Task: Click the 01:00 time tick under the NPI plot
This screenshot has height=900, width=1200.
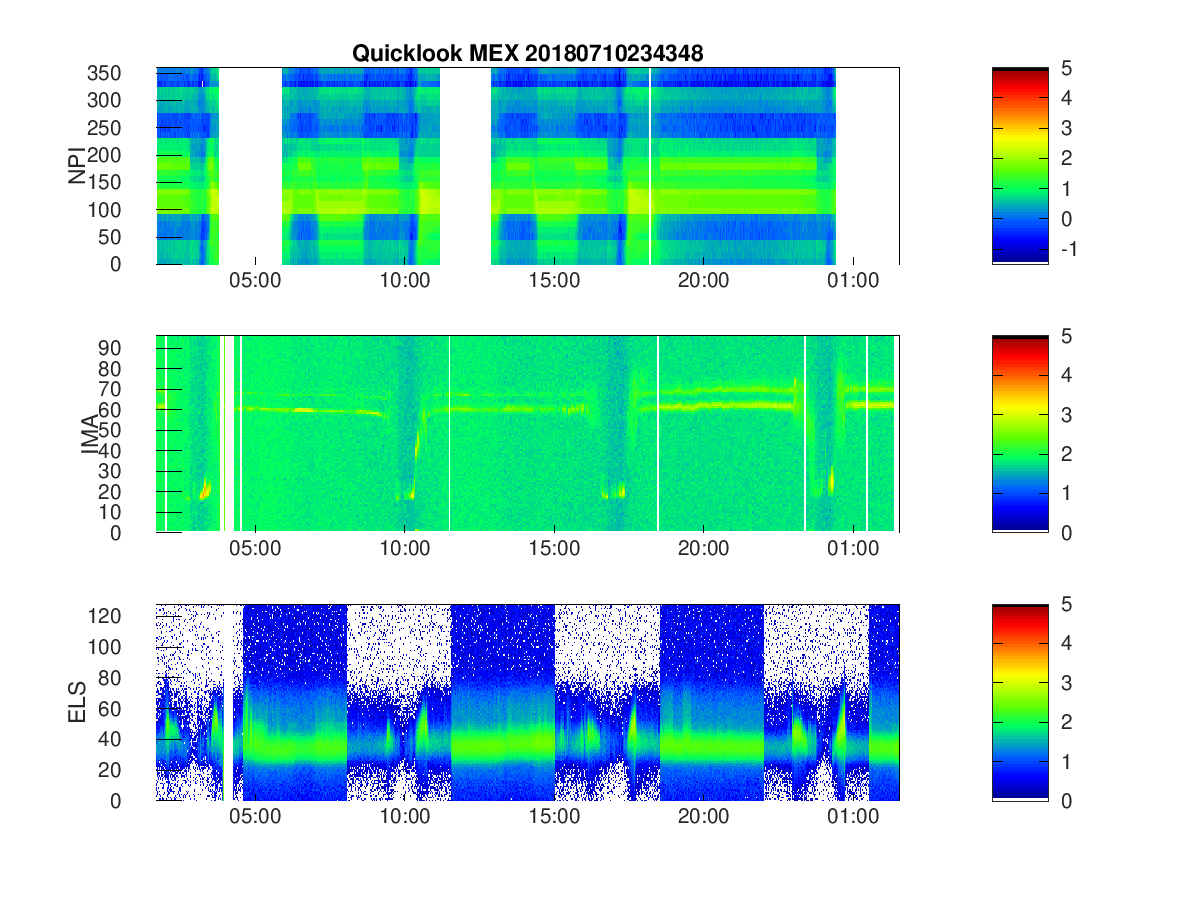Action: (853, 281)
